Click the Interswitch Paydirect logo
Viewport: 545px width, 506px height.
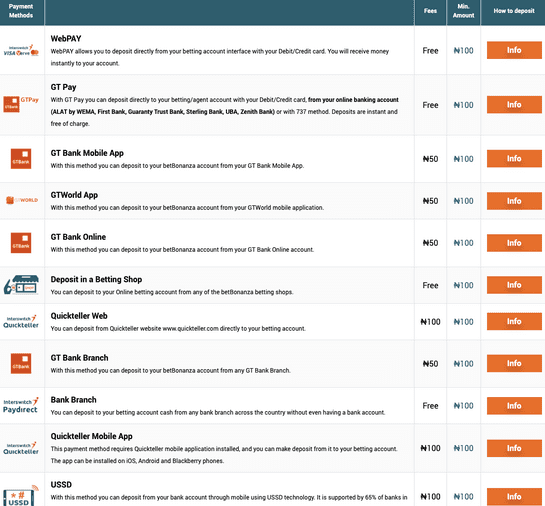click(21, 406)
